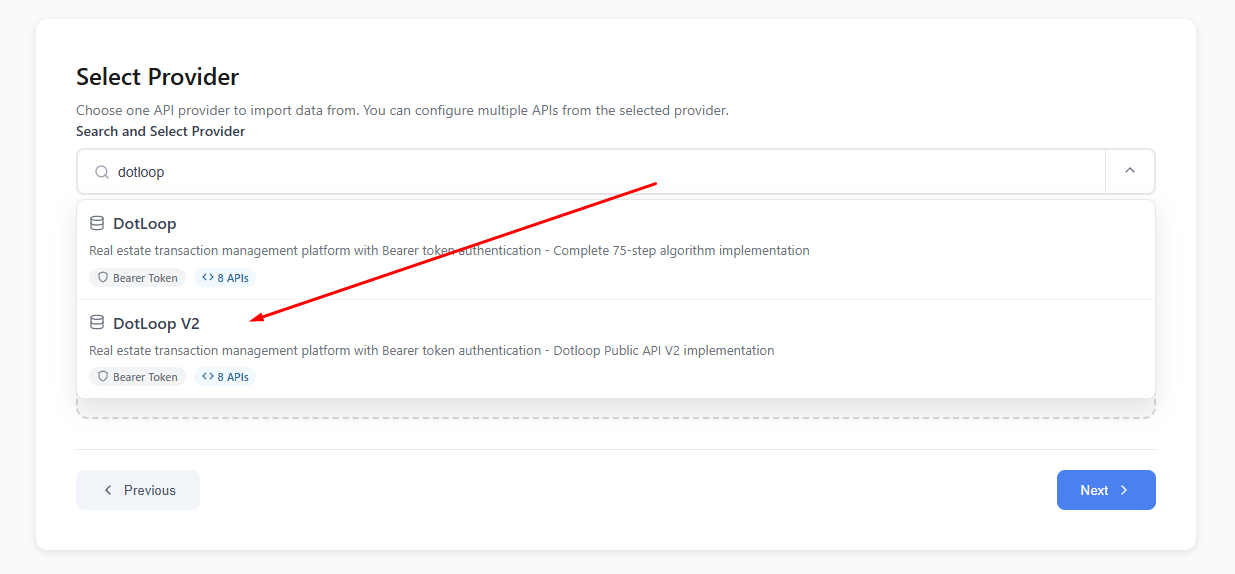Click the code brackets icon in DotLoop V2's APIs badge
The image size is (1235, 574).
(x=208, y=377)
